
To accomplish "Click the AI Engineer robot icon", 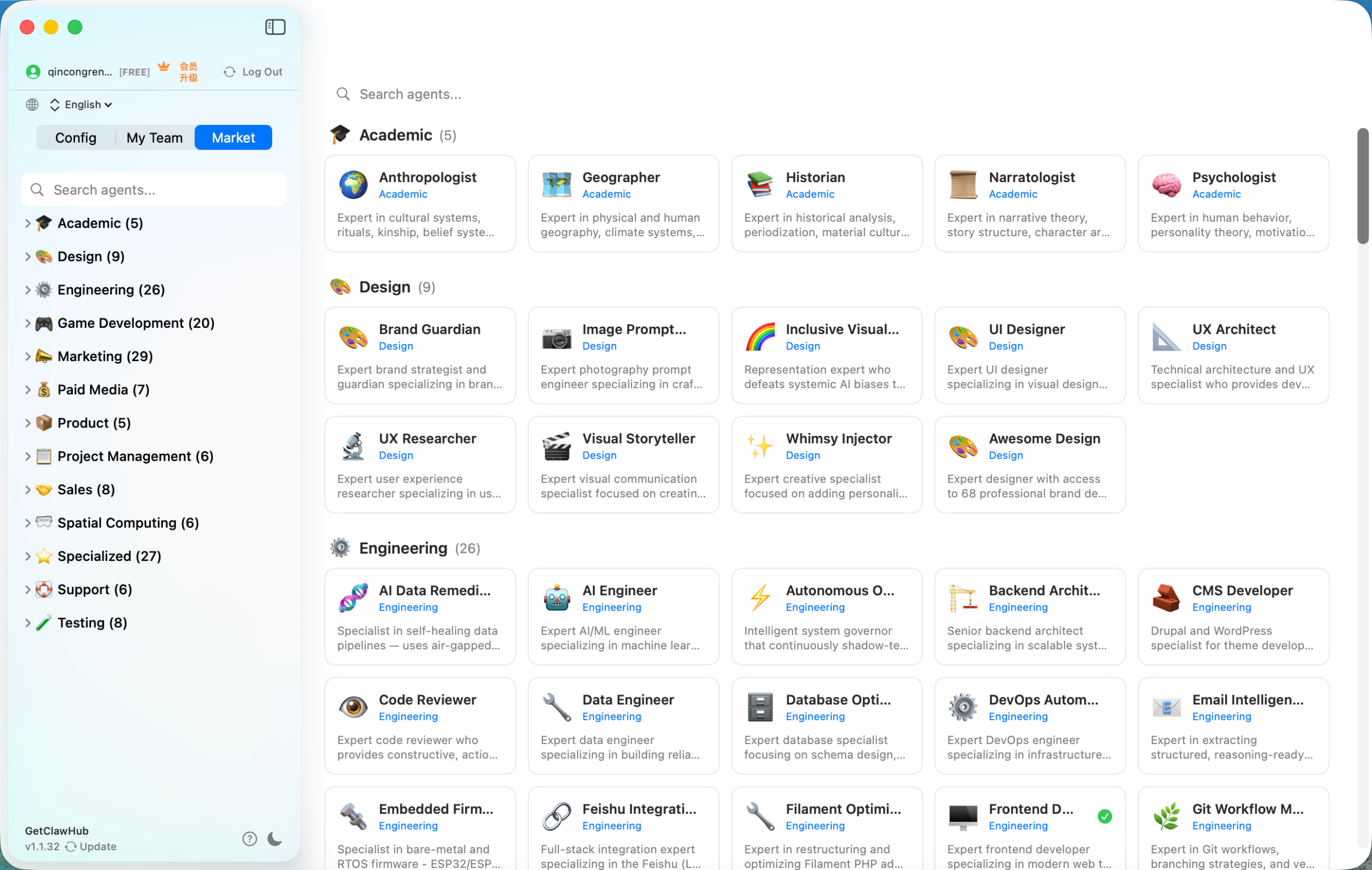I will (556, 598).
